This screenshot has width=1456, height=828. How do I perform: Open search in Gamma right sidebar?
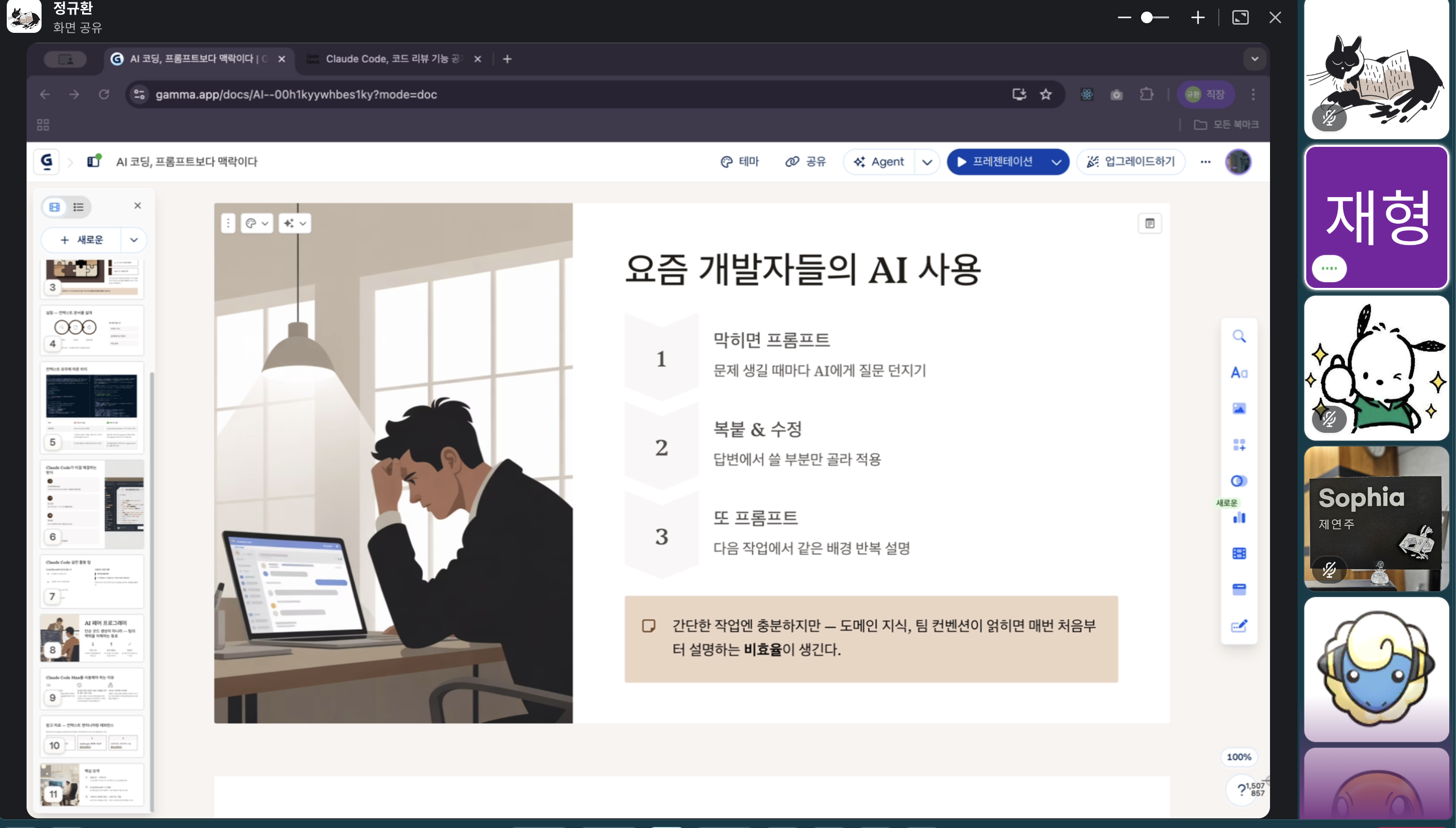coord(1239,336)
